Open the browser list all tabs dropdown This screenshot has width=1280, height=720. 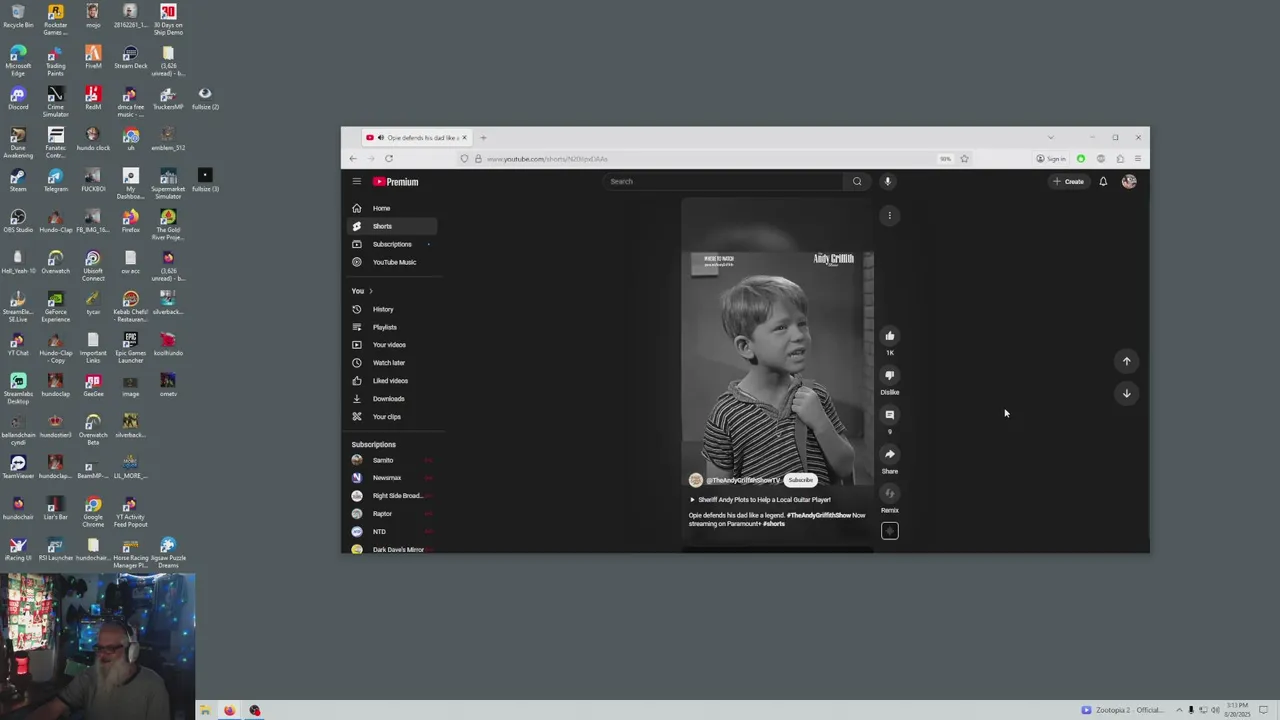(1050, 138)
